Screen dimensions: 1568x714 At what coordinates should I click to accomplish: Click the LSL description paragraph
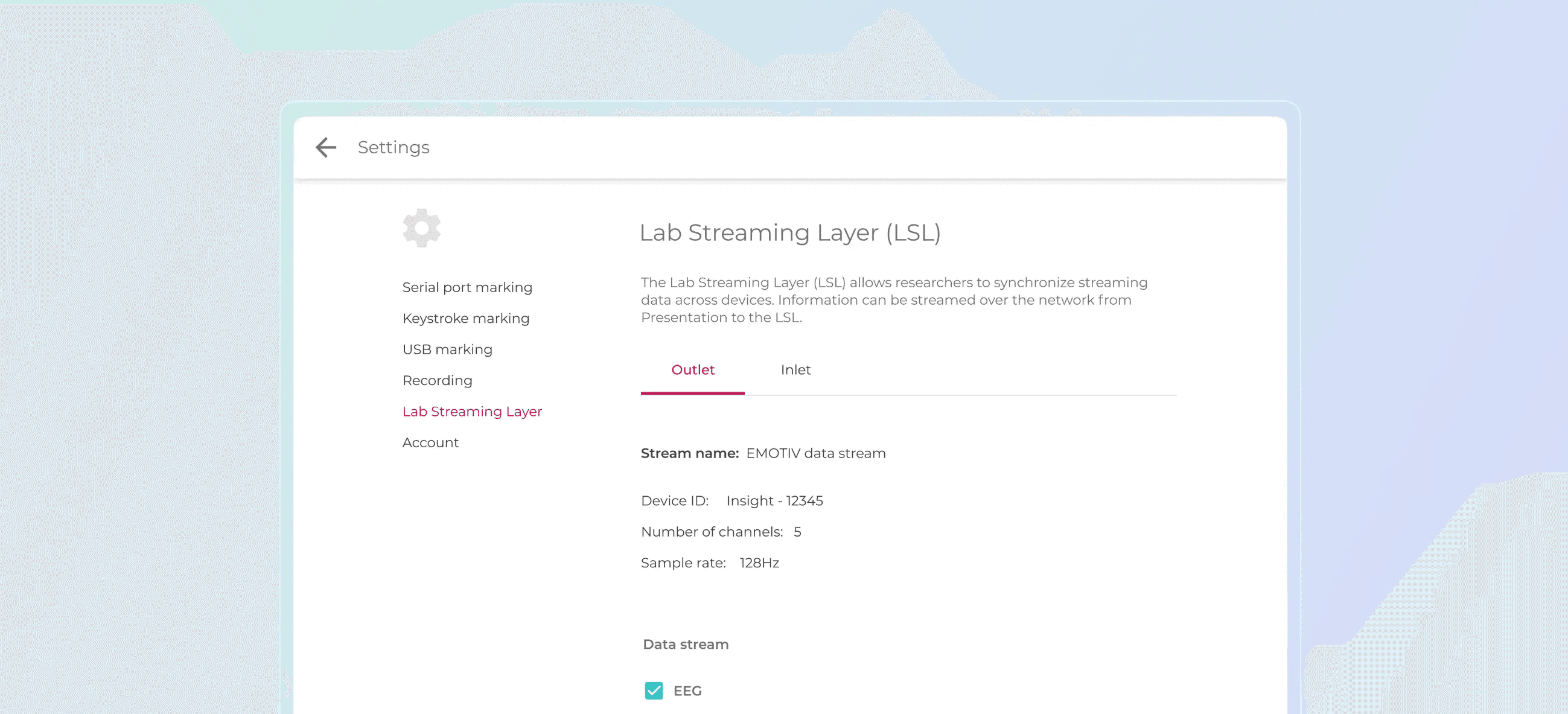pyautogui.click(x=894, y=300)
